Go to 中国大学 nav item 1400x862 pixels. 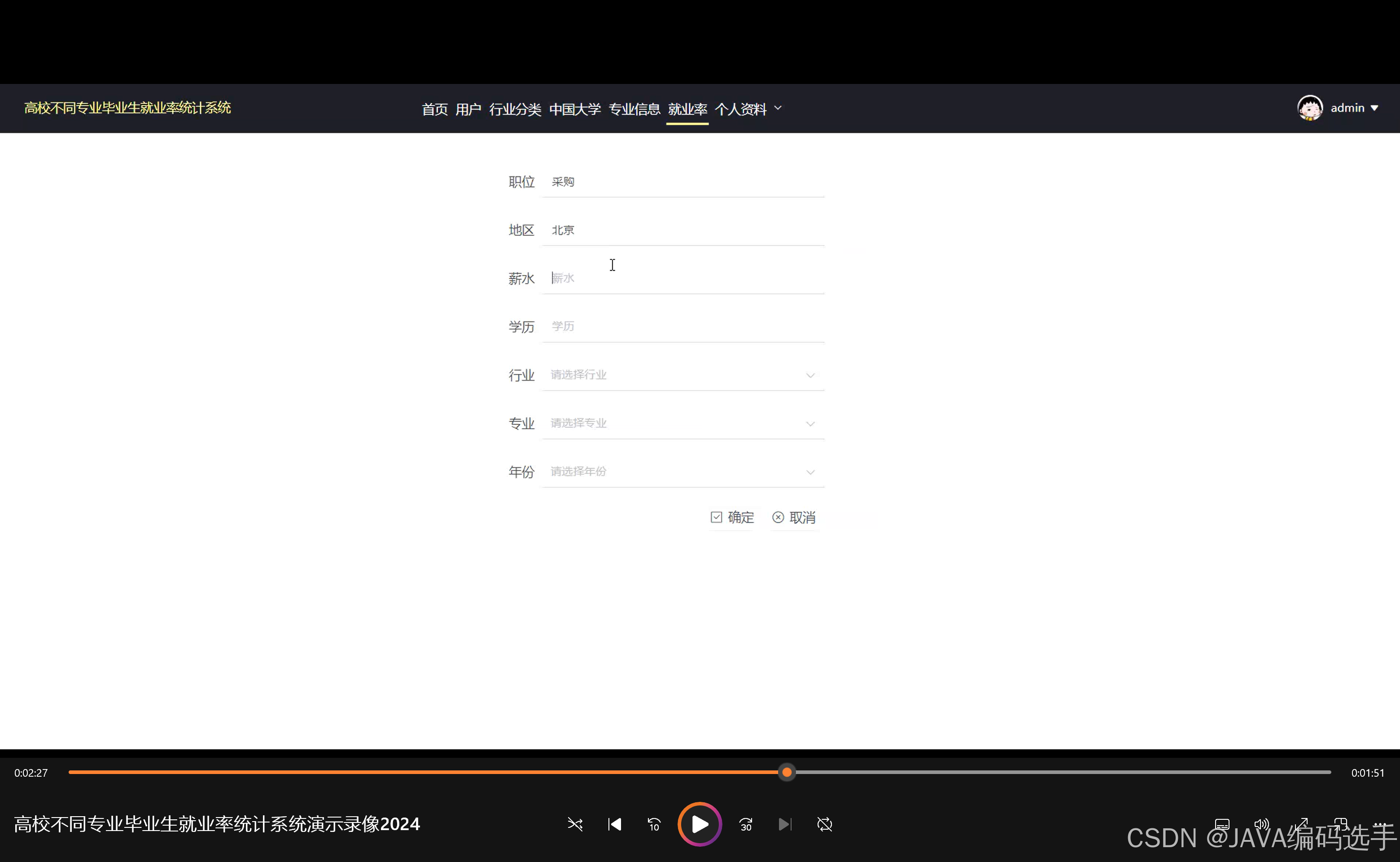574,109
